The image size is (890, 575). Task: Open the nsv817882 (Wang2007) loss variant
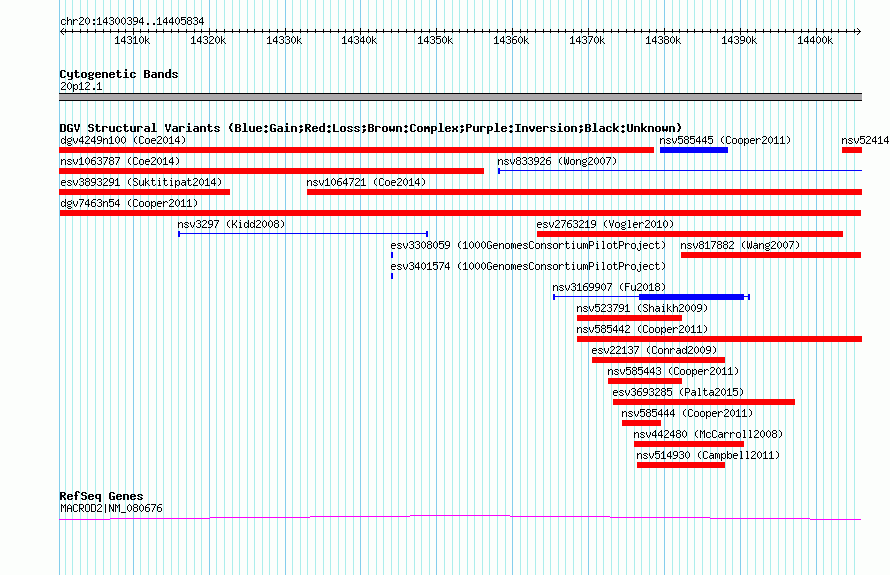tap(771, 255)
